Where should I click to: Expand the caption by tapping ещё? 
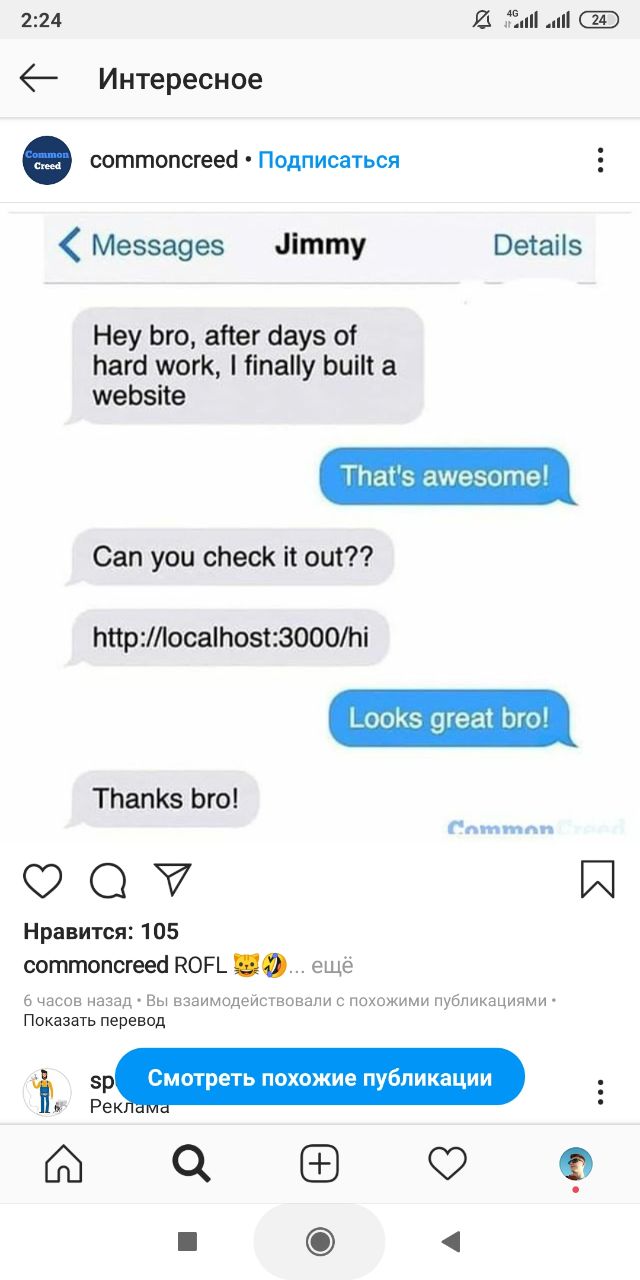(332, 965)
